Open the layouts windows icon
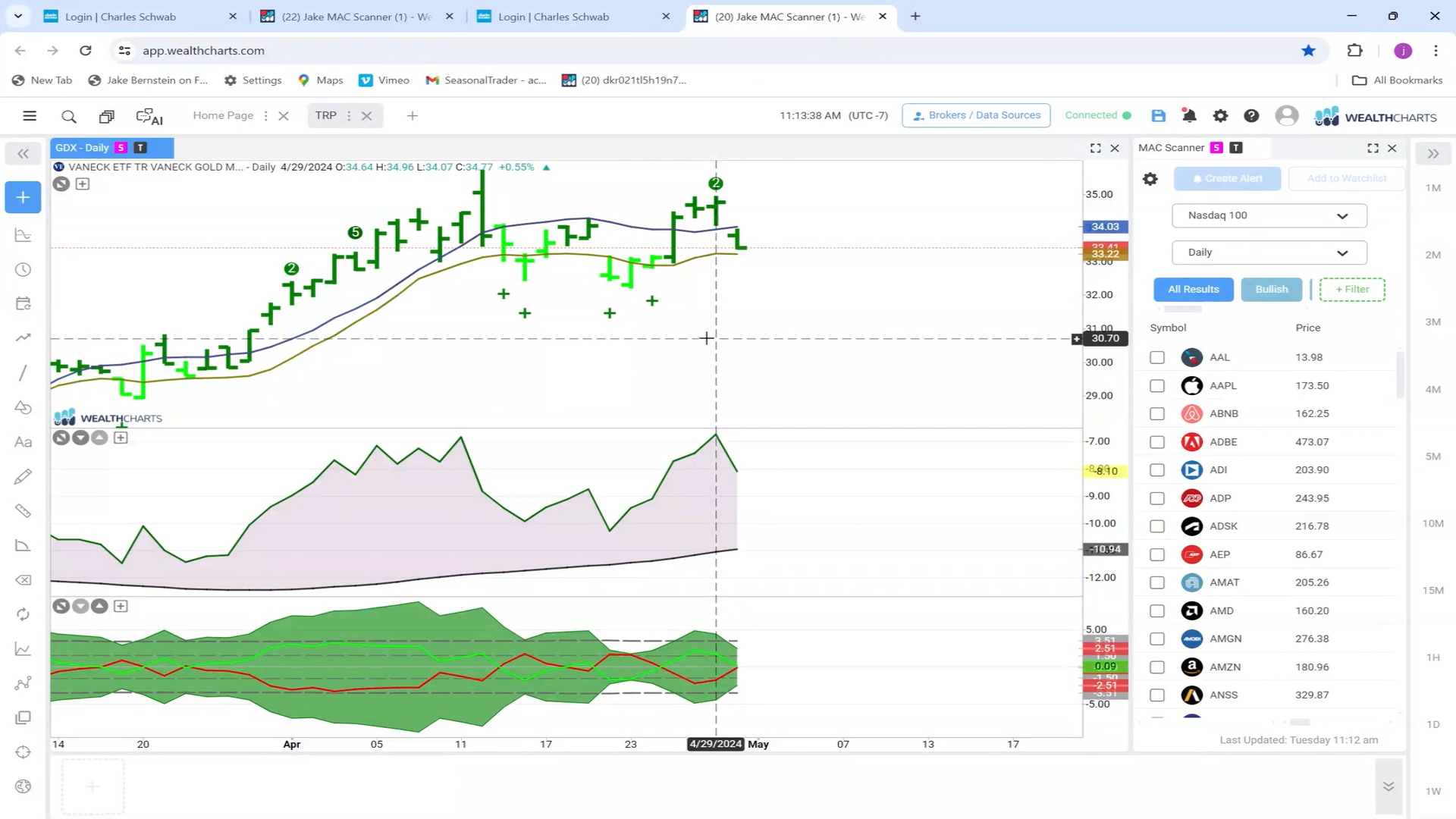The width and height of the screenshot is (1456, 819). (107, 116)
